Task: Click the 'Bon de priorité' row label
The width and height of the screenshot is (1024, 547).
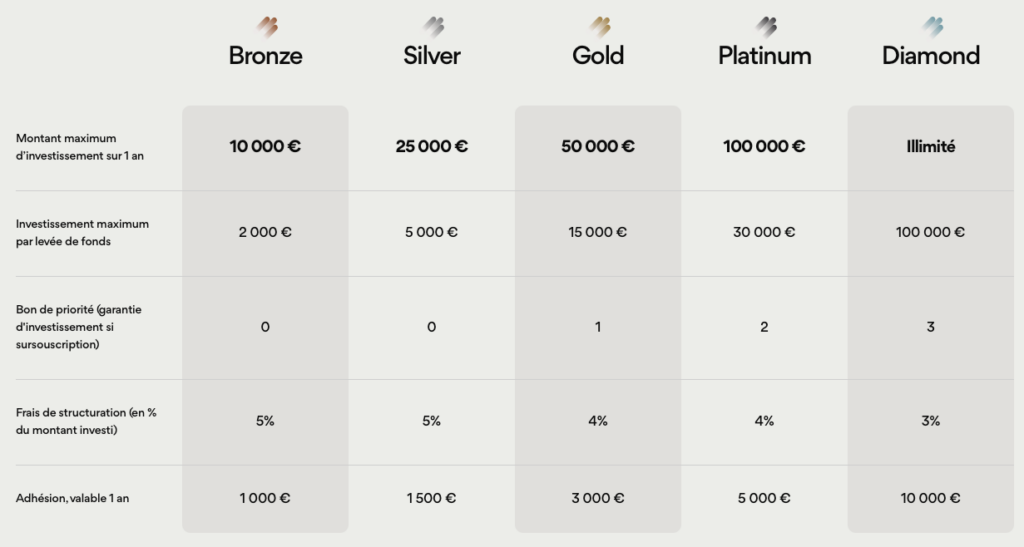Action: tap(78, 327)
